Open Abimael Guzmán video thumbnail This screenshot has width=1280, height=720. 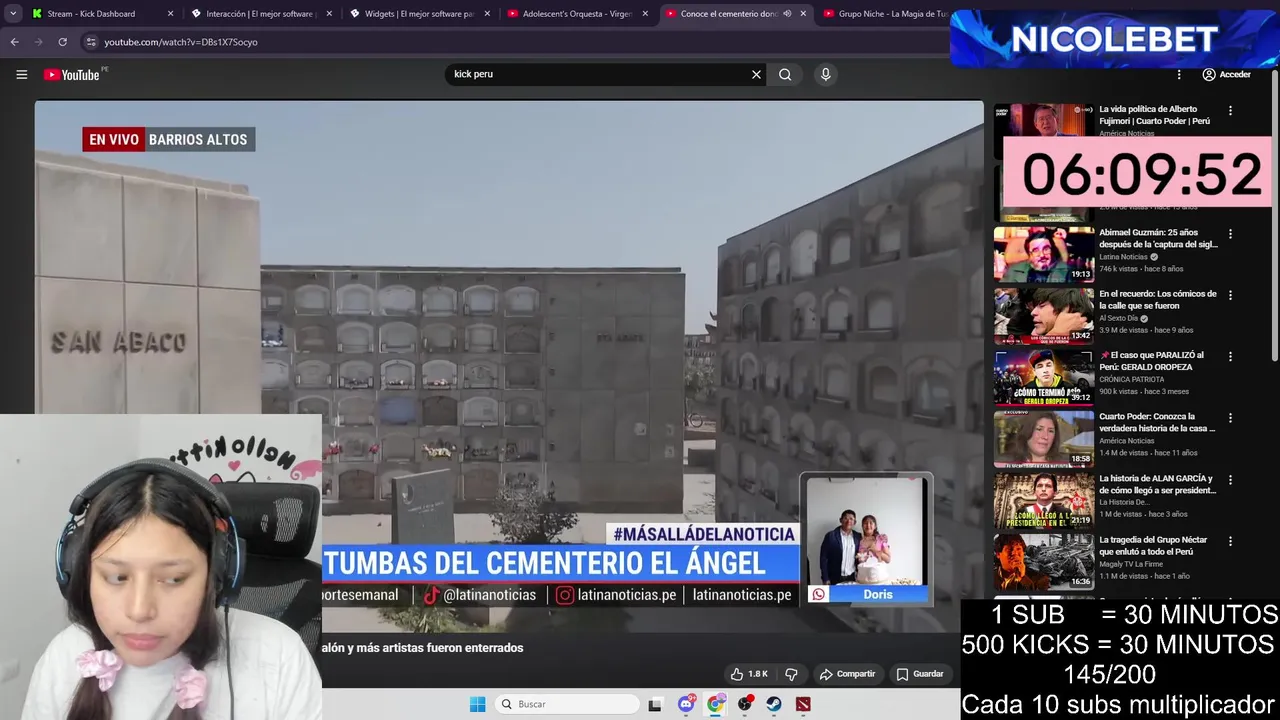[x=1044, y=254]
